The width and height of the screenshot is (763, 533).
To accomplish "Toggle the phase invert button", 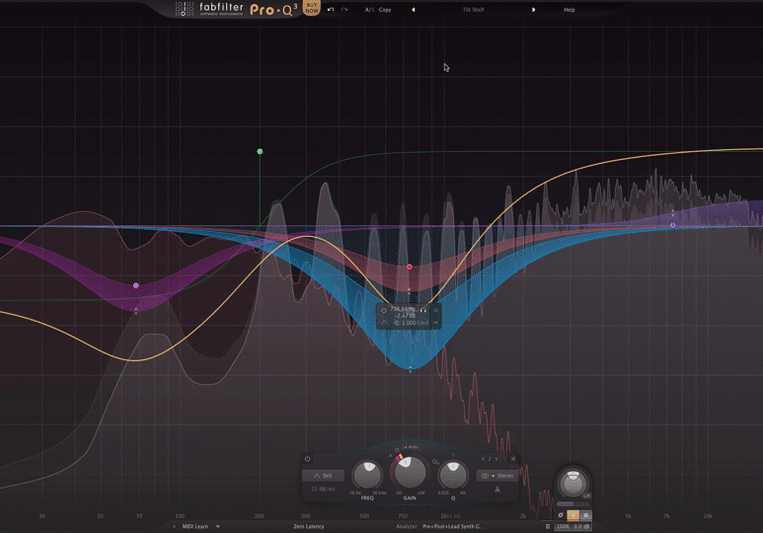I will point(561,515).
